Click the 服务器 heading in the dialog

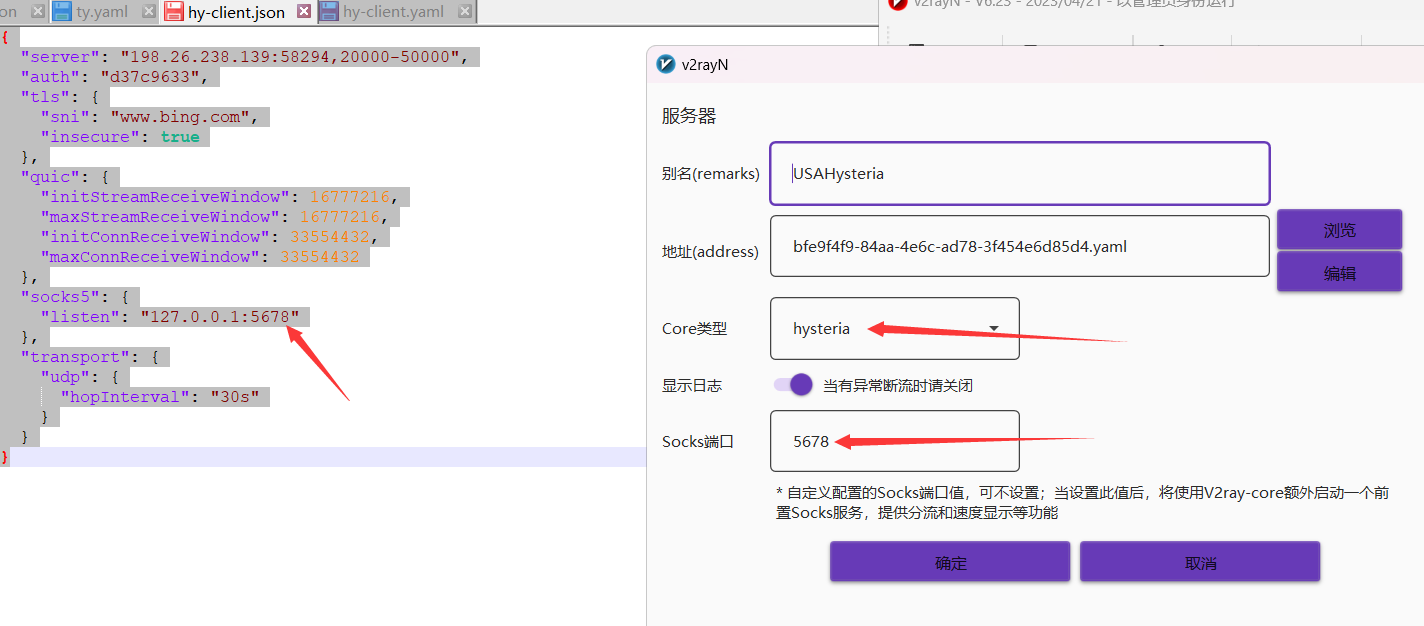click(x=689, y=116)
